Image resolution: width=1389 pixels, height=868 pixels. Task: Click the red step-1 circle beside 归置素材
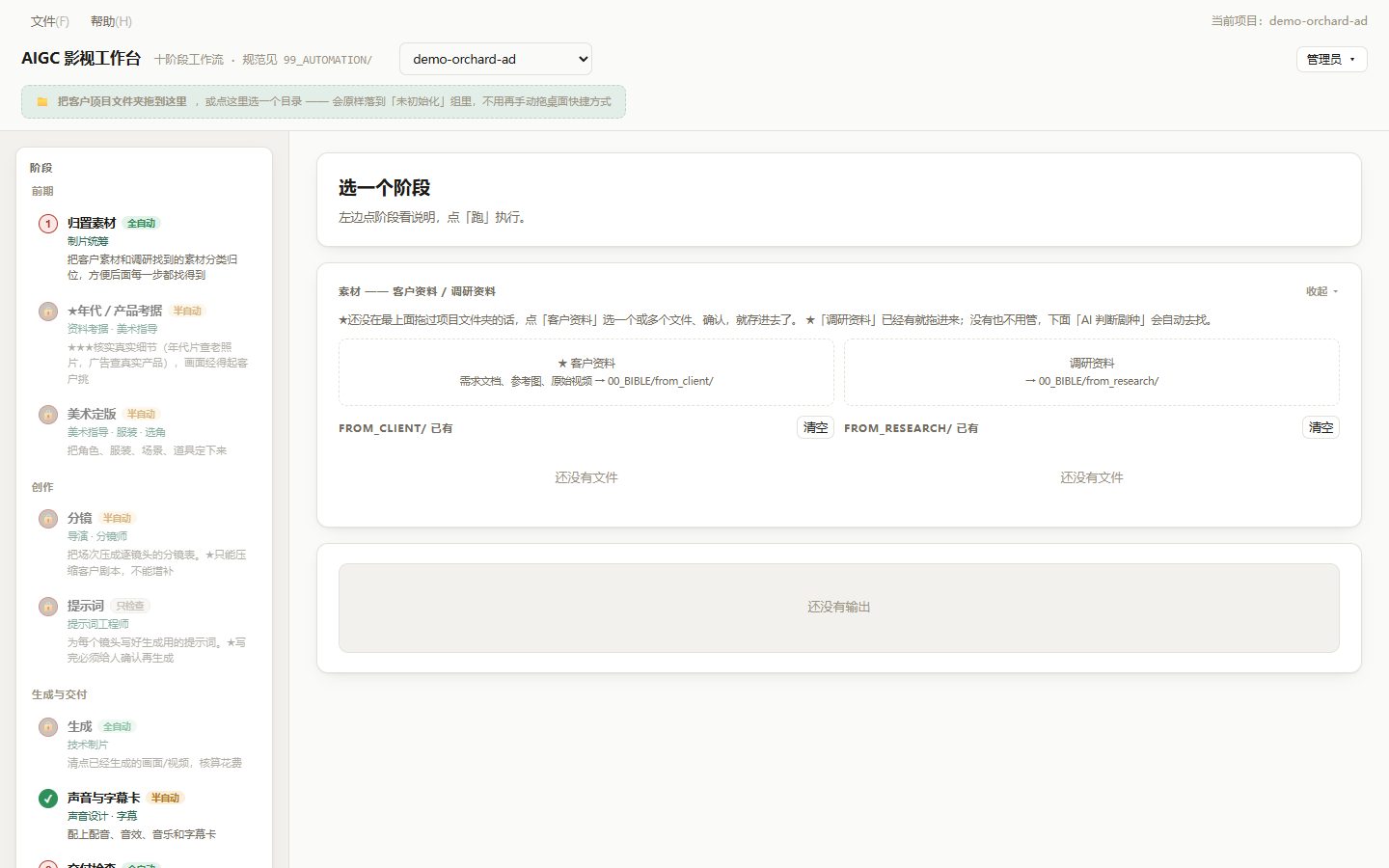pyautogui.click(x=48, y=224)
